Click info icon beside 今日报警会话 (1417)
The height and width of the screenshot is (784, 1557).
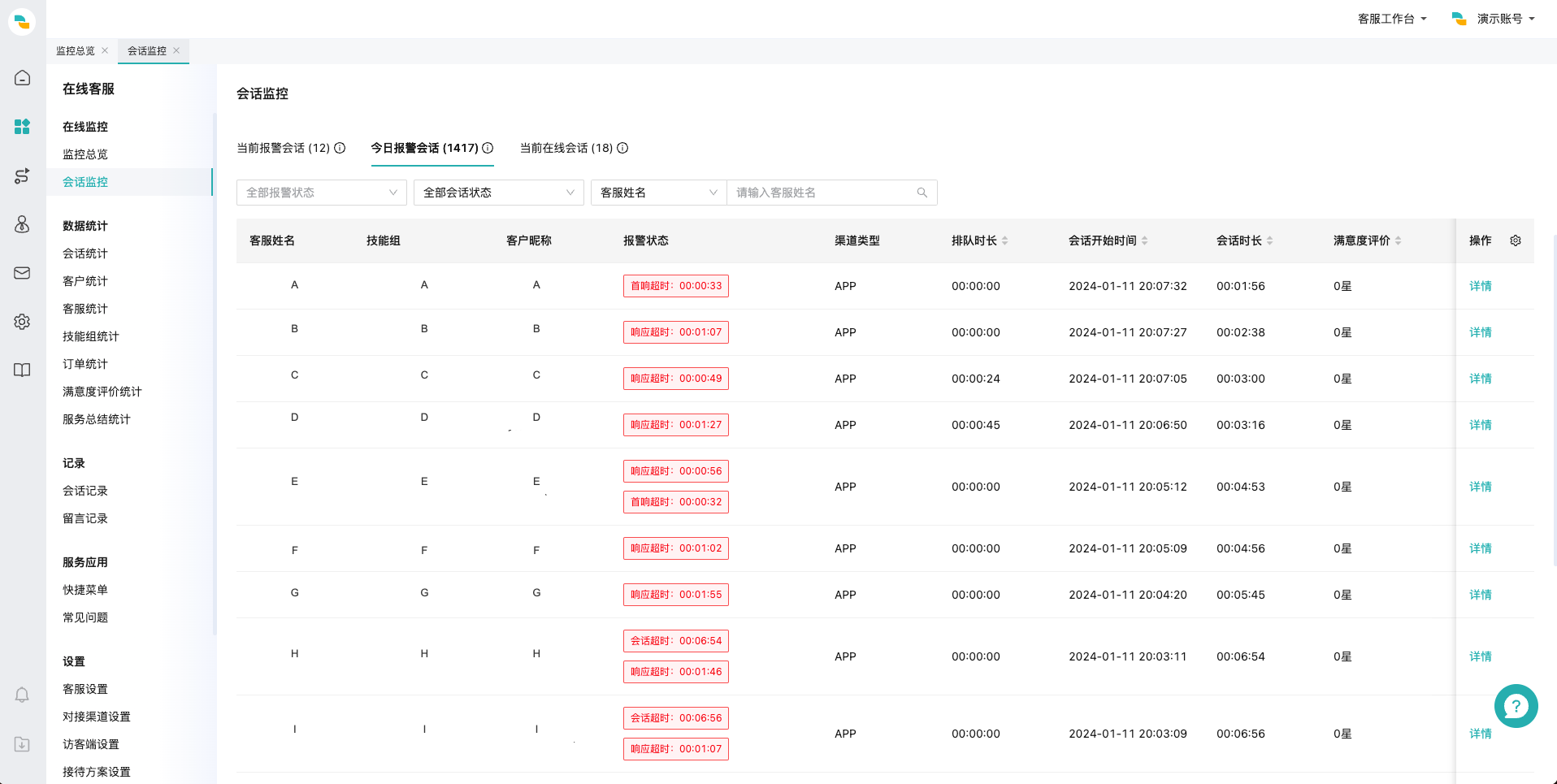(x=488, y=148)
